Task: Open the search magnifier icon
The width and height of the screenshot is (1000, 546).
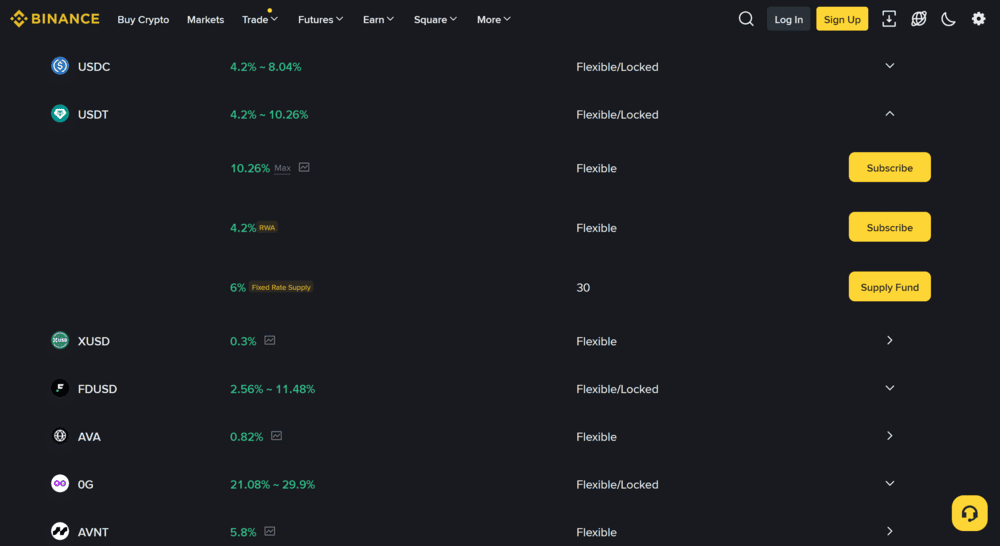Action: [x=746, y=19]
